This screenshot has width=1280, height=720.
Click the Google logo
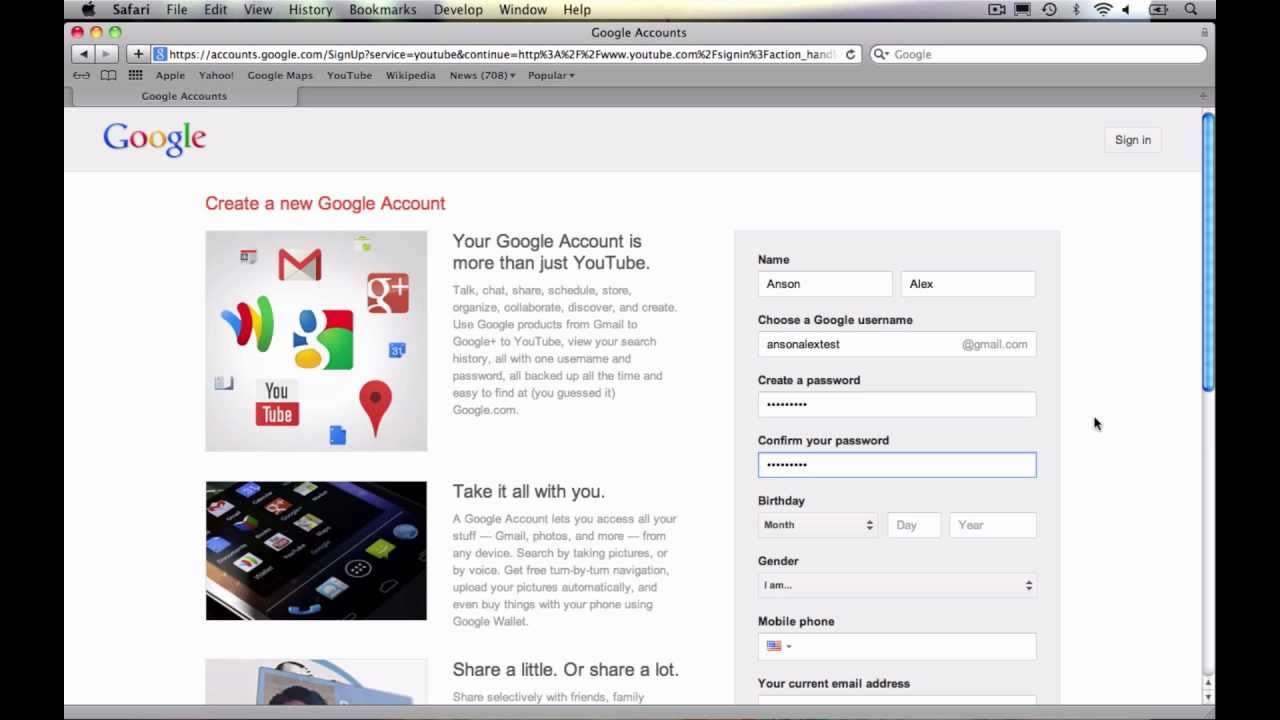[155, 140]
